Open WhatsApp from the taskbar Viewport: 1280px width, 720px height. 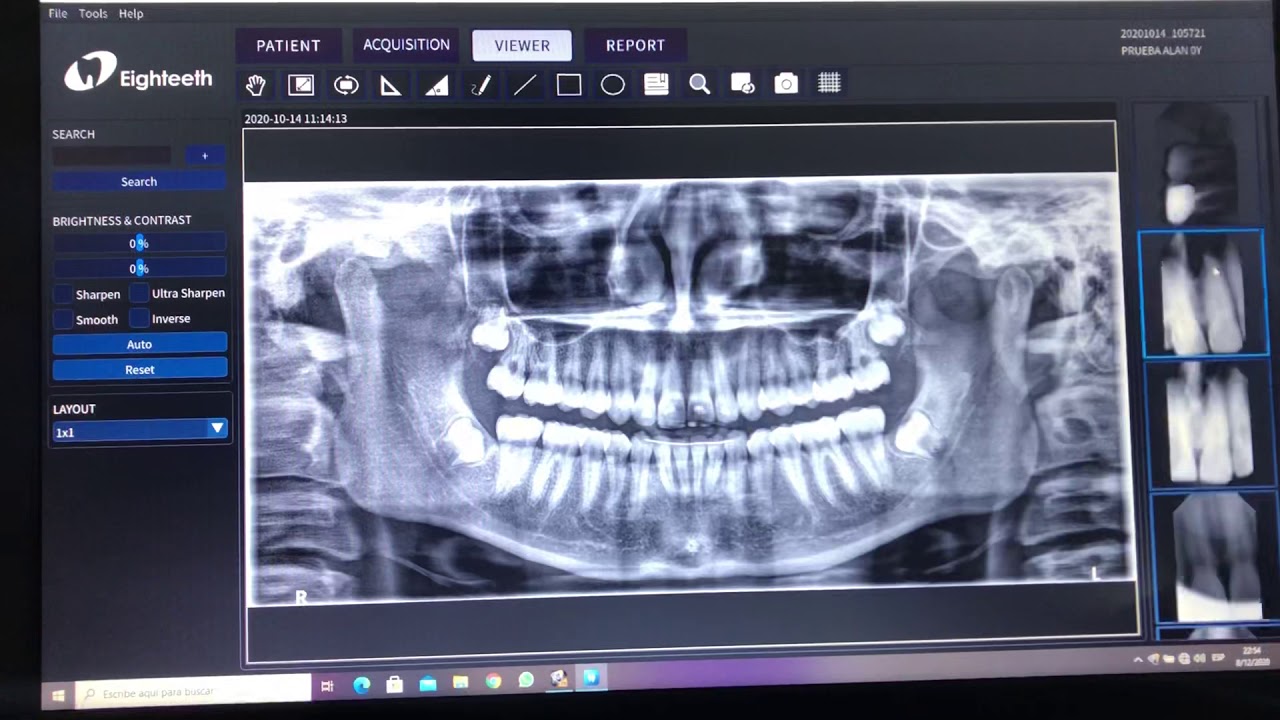pyautogui.click(x=526, y=681)
